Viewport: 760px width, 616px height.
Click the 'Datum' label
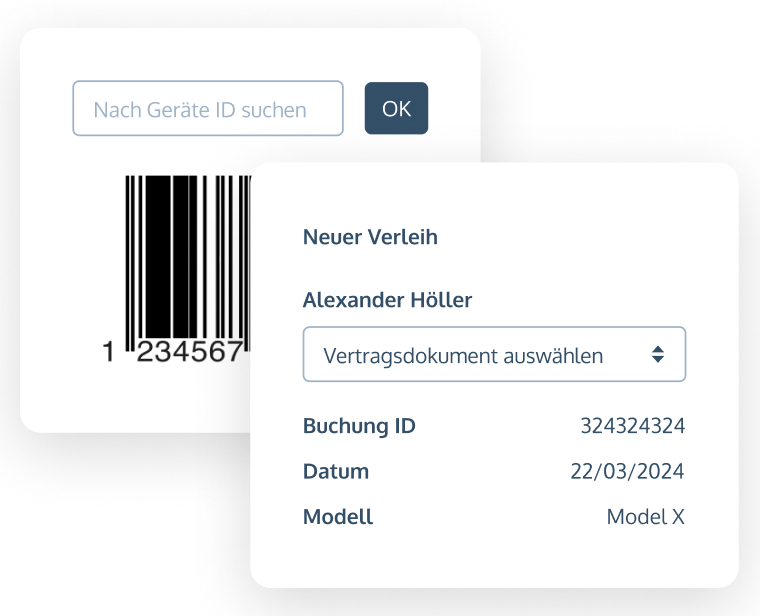[336, 471]
